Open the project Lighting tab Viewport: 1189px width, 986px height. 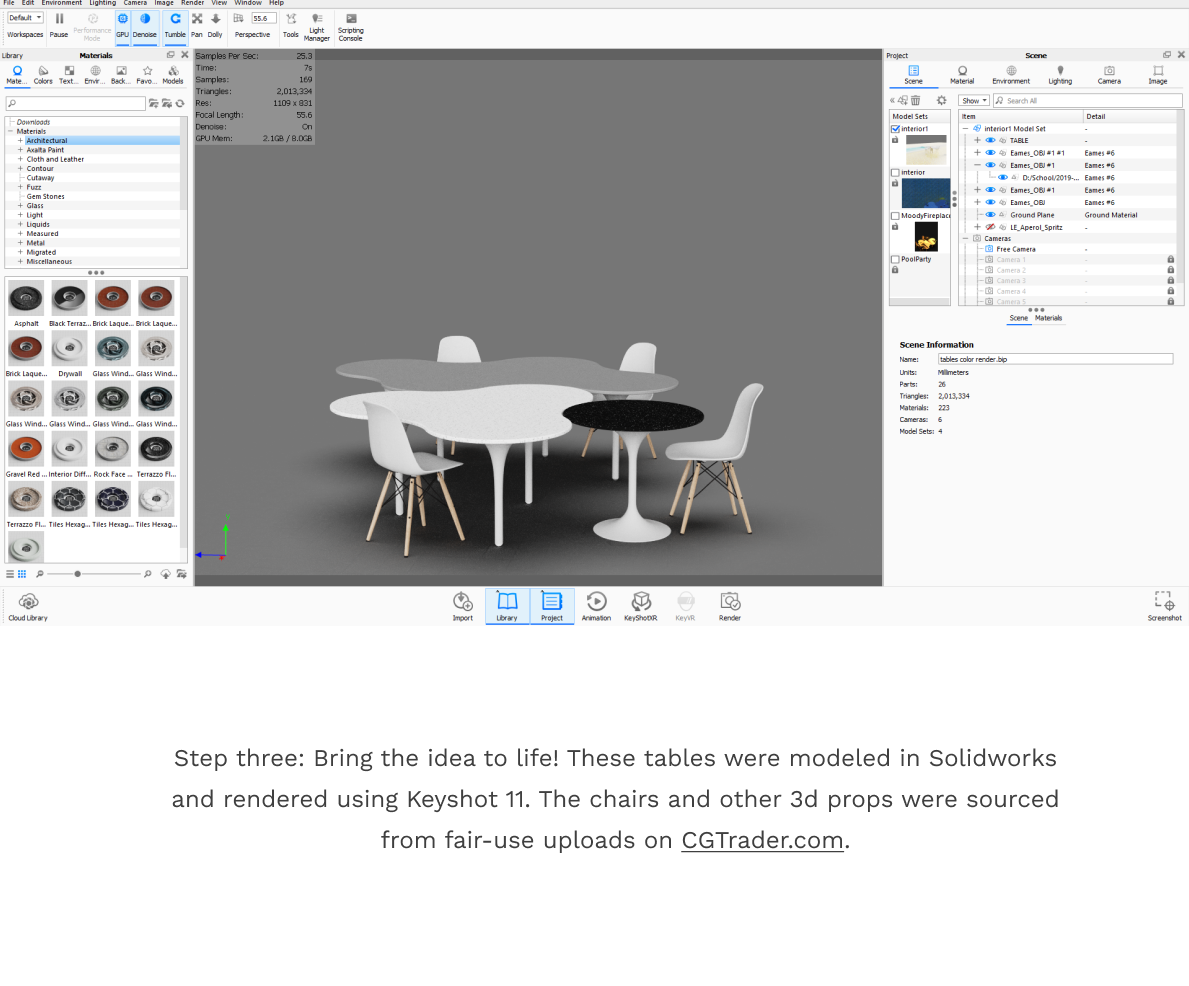[1060, 75]
